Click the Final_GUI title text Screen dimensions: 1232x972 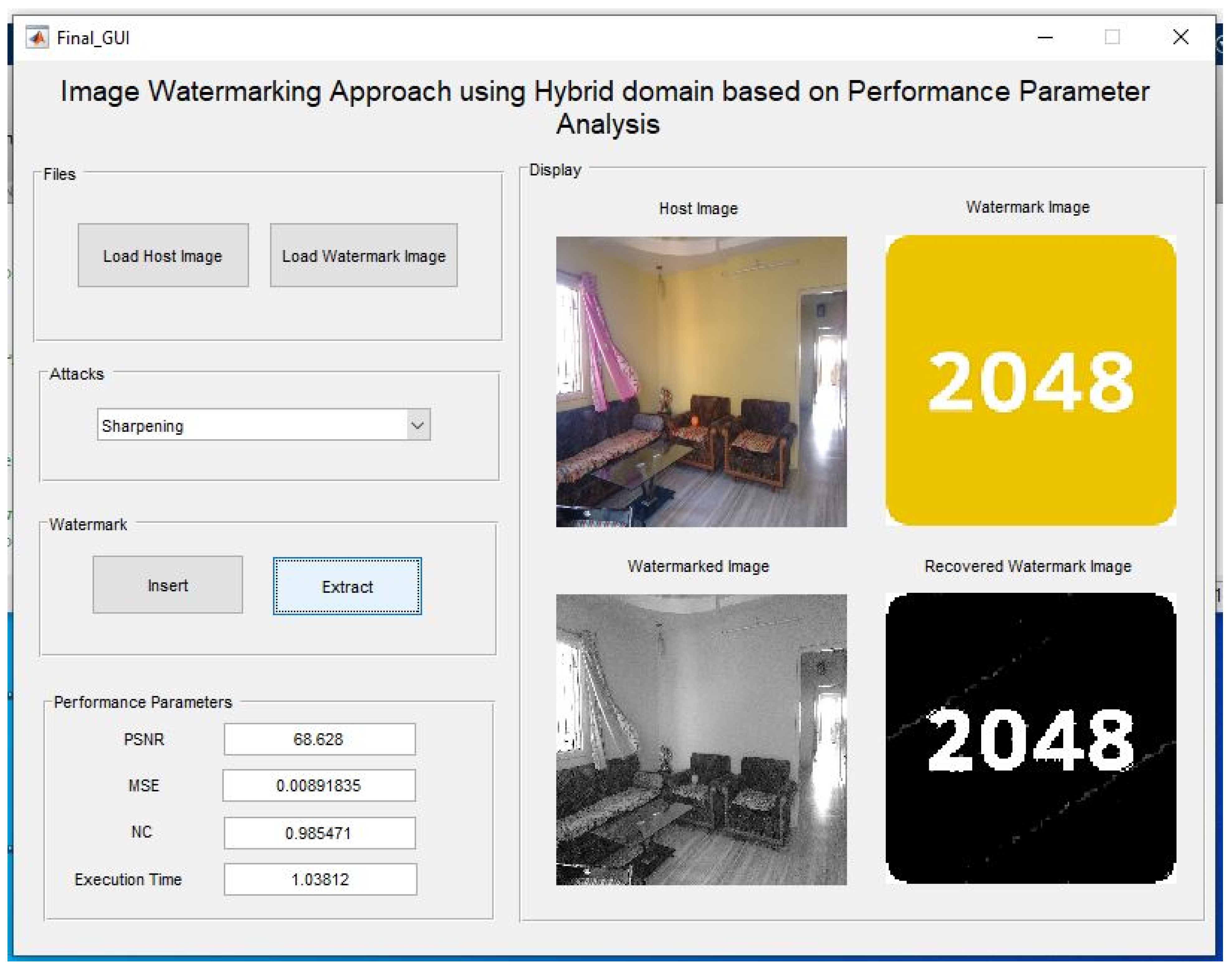coord(93,38)
